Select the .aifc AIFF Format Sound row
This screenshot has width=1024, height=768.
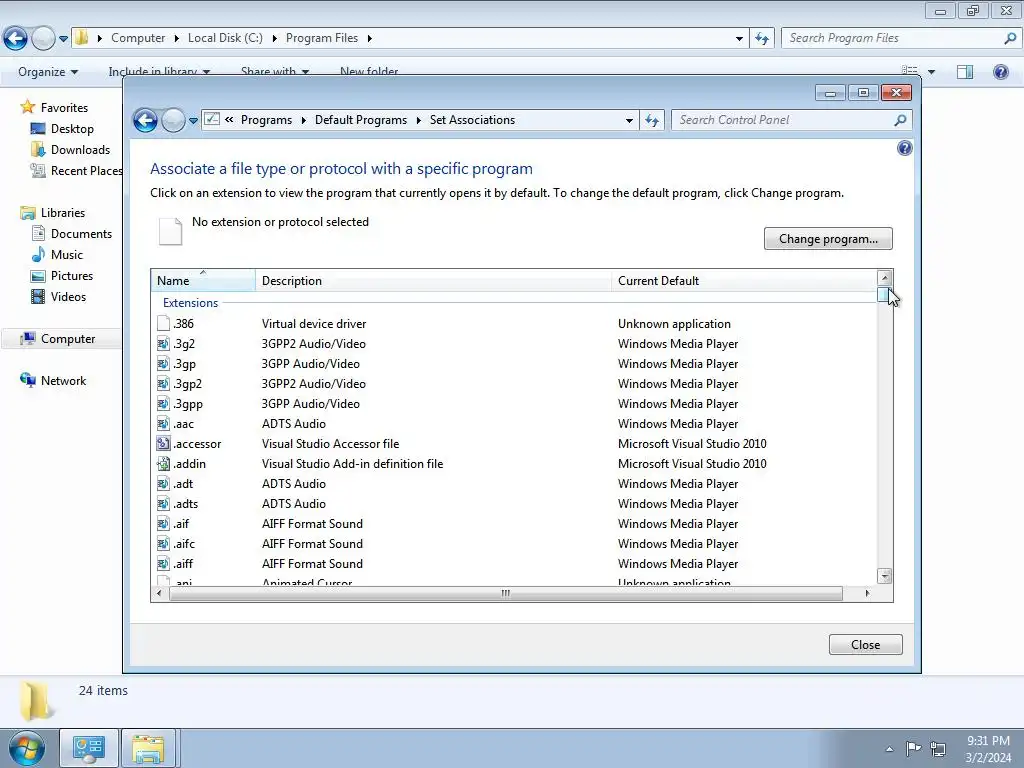[513, 544]
